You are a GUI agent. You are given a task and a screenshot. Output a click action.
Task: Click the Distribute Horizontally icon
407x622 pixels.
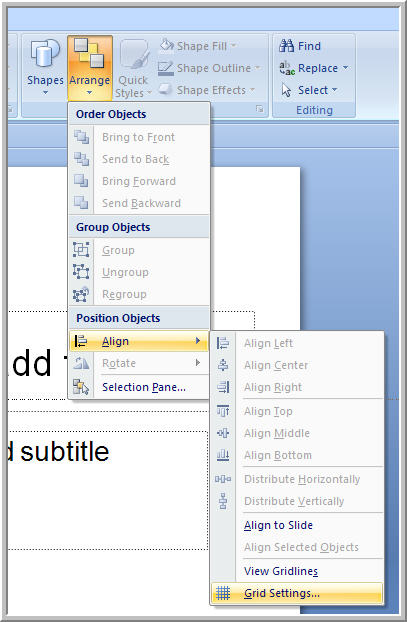tap(223, 479)
